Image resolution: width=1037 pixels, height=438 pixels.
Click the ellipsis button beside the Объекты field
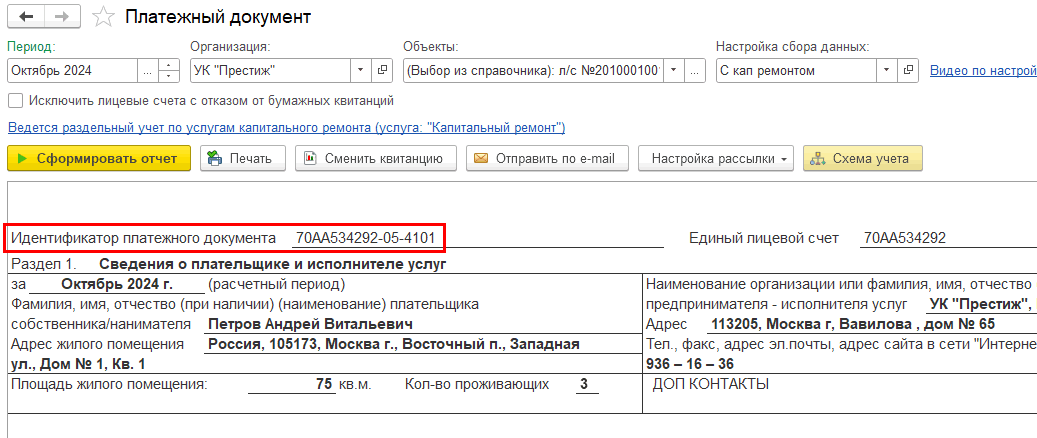click(x=674, y=71)
